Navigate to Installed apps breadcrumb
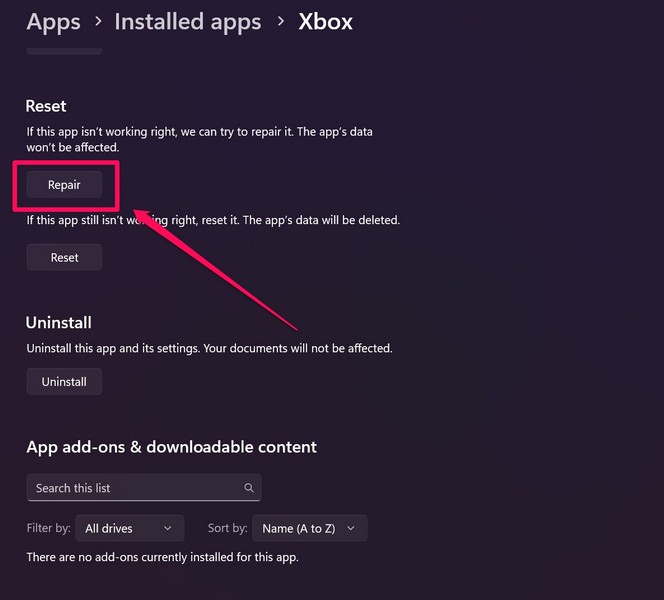The image size is (664, 600). (188, 21)
